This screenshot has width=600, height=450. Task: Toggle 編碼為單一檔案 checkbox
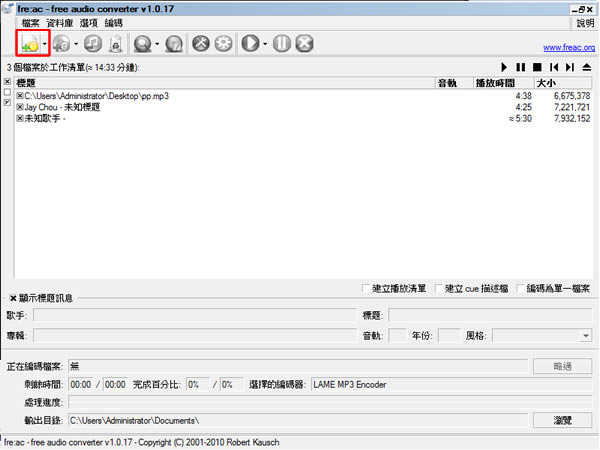pyautogui.click(x=521, y=289)
